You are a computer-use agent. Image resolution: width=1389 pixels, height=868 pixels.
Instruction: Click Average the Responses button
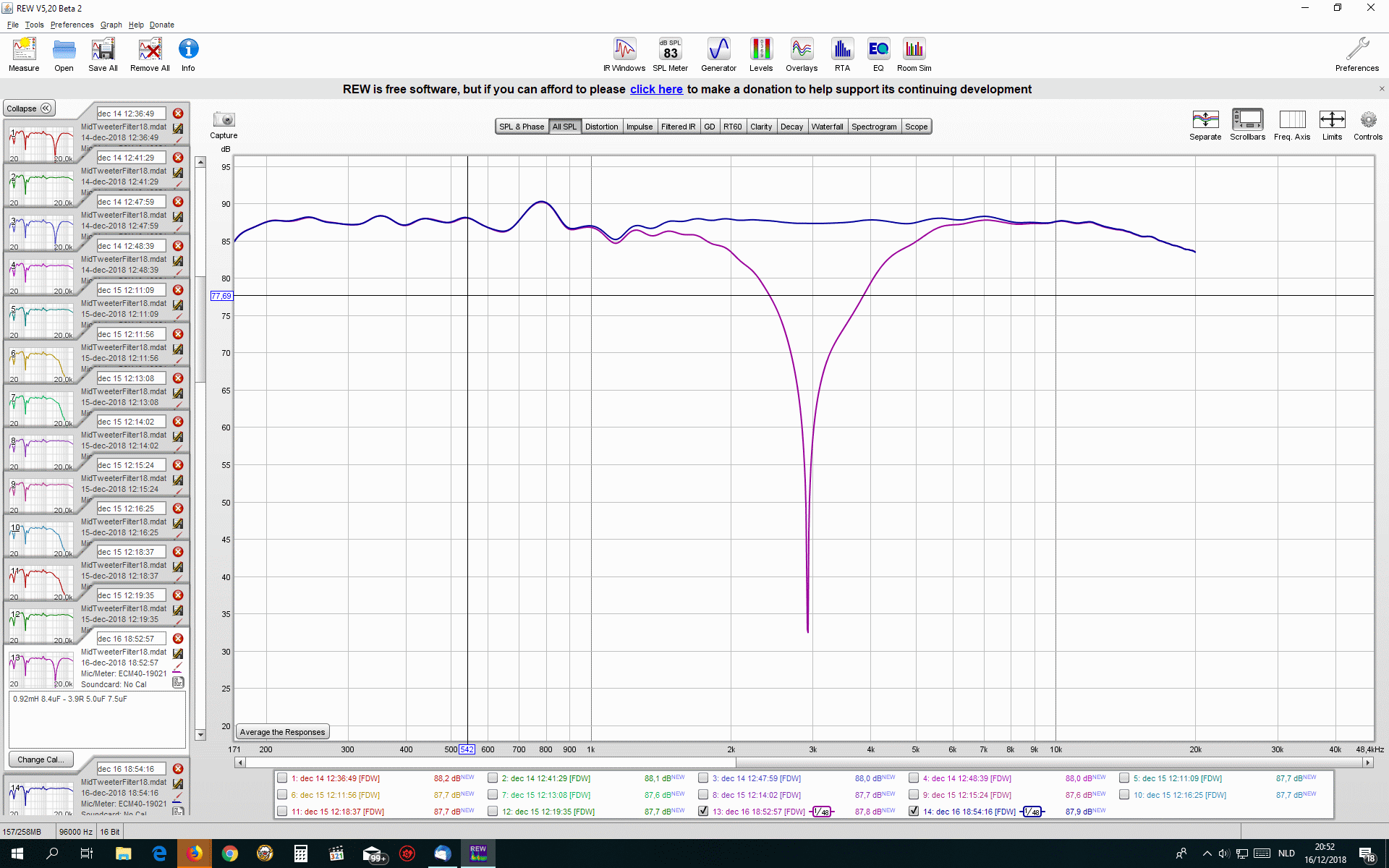[x=282, y=732]
